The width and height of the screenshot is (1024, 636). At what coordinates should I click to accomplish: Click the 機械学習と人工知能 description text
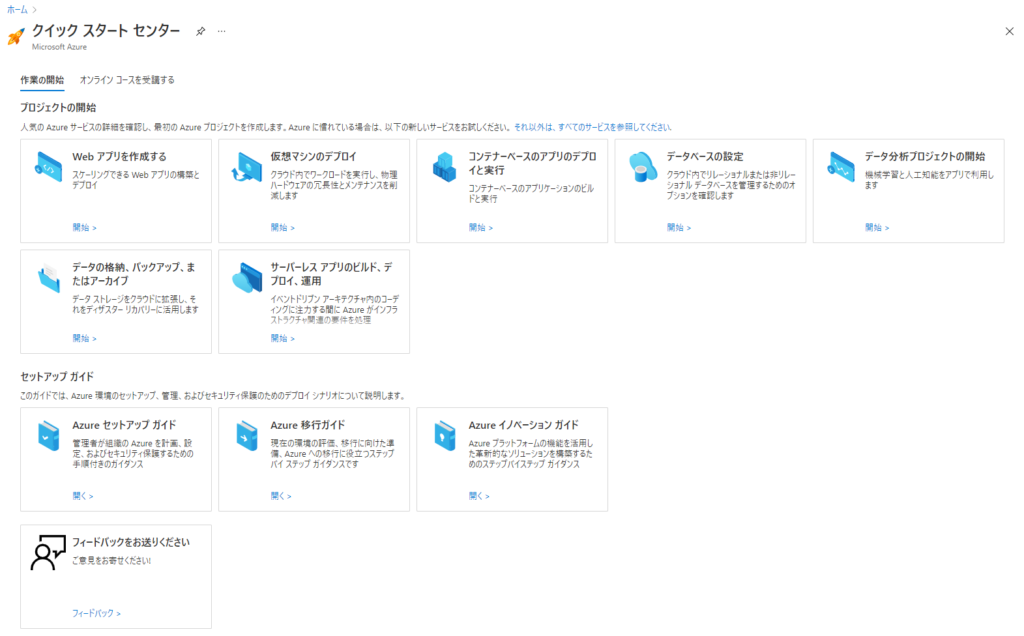(x=929, y=180)
